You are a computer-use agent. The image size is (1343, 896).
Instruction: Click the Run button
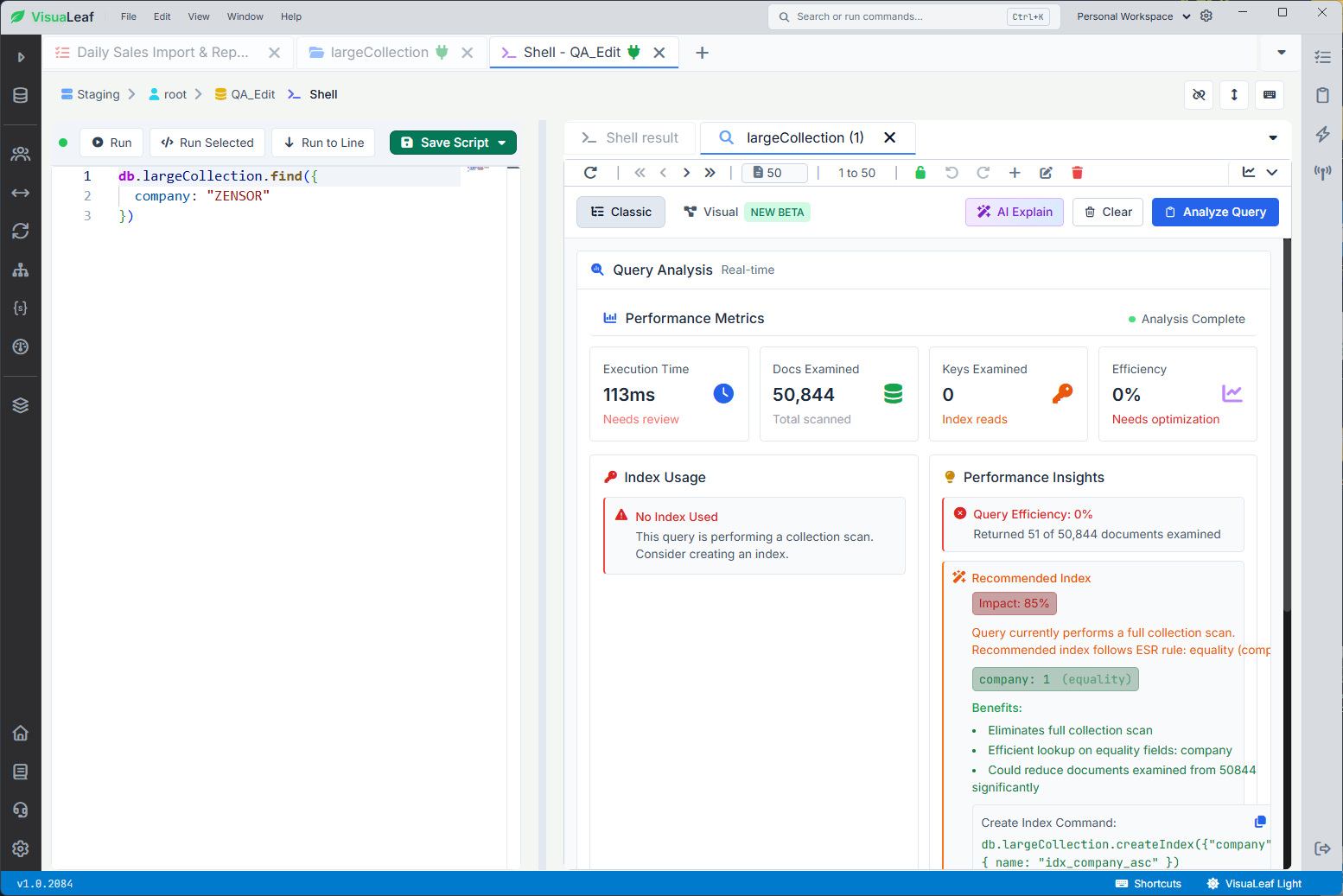tap(111, 143)
